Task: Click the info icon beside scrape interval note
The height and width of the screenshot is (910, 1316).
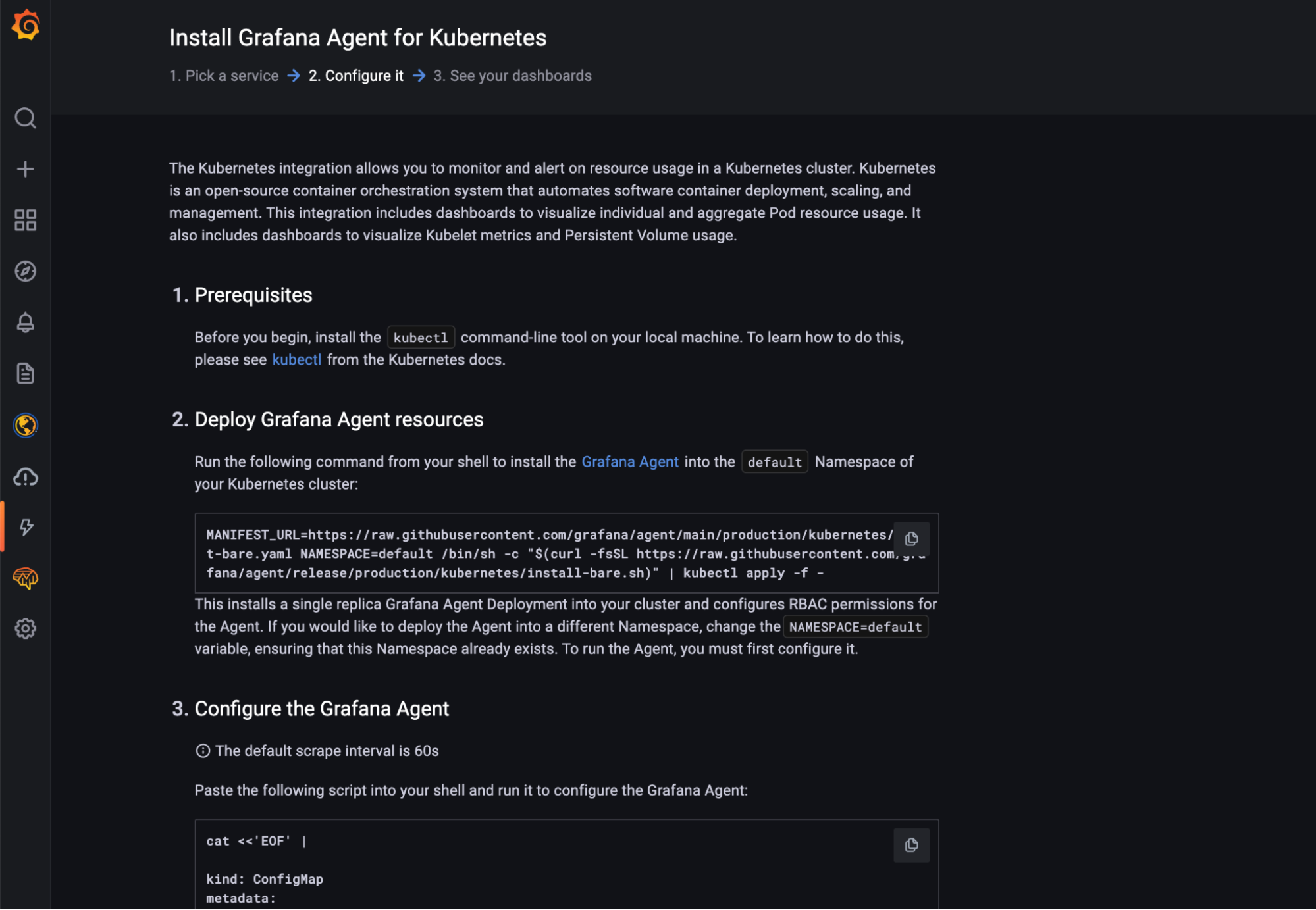Action: click(203, 751)
